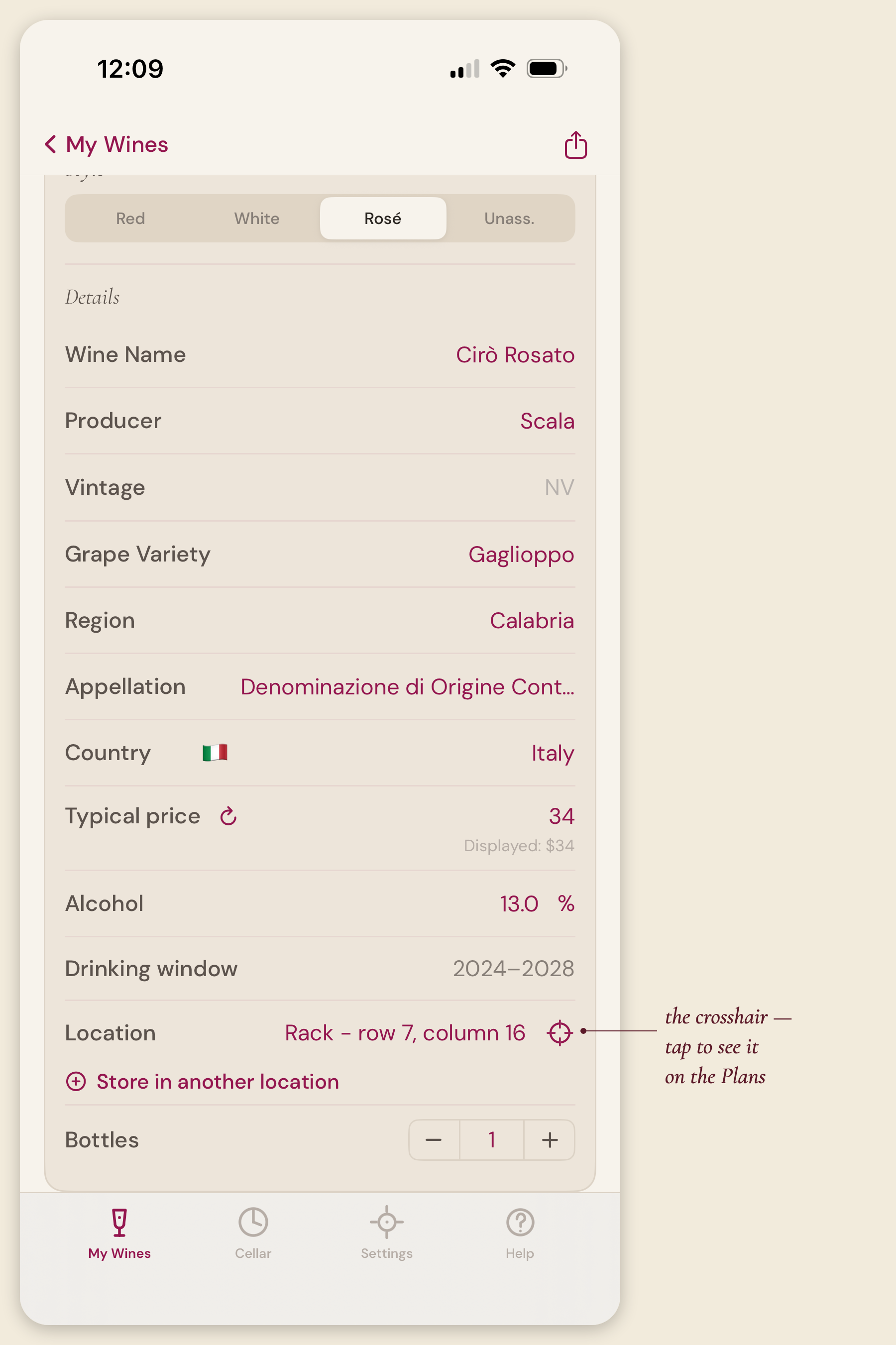The height and width of the screenshot is (1345, 896).
Task: Change the country value Italy
Action: tap(553, 753)
